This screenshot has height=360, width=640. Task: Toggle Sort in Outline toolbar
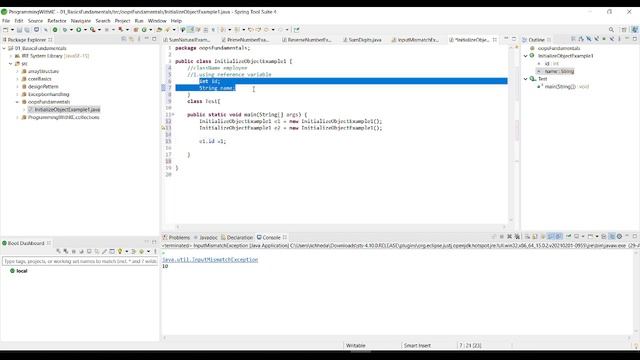tap(581, 39)
